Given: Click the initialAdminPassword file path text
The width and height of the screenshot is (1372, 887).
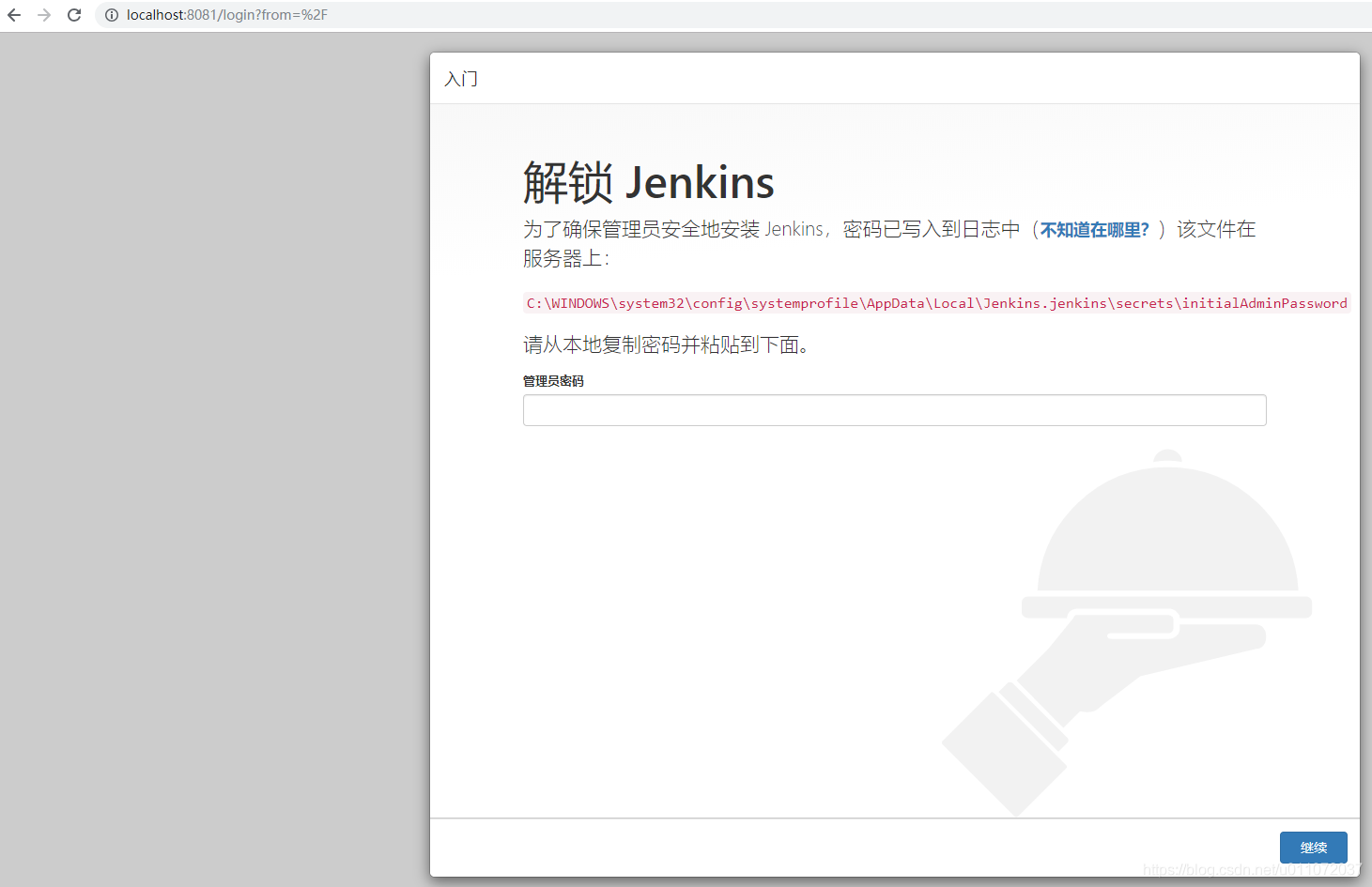Looking at the screenshot, I should pyautogui.click(x=936, y=303).
